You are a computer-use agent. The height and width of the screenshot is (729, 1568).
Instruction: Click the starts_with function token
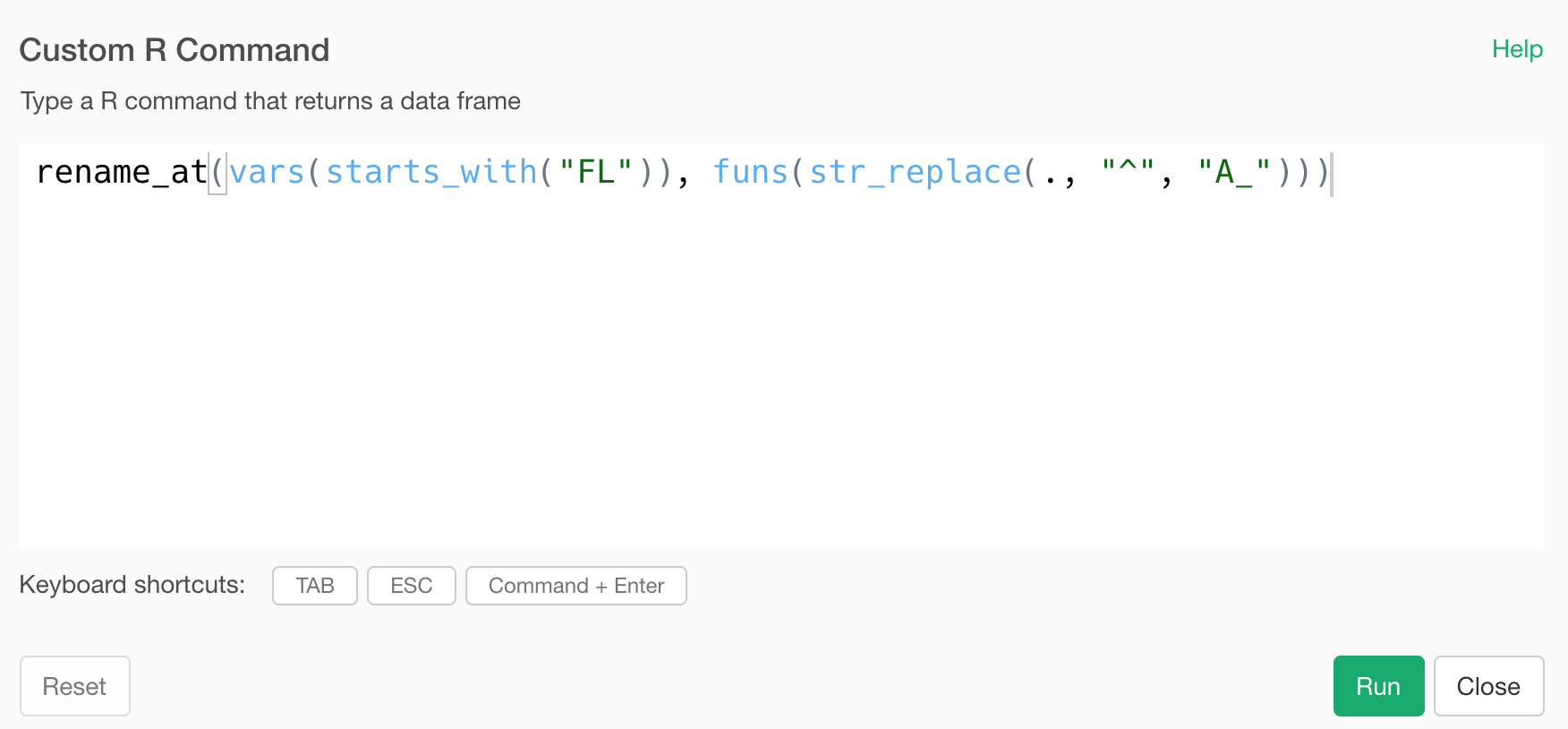431,172
